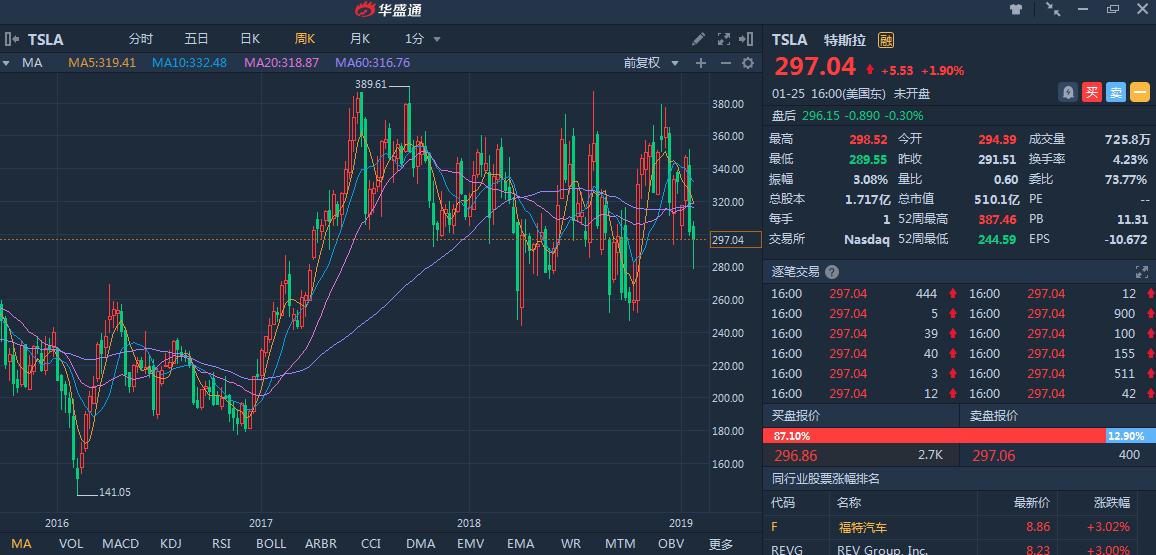Switch to the 五日 five-day tab
The height and width of the screenshot is (555, 1156).
click(196, 39)
